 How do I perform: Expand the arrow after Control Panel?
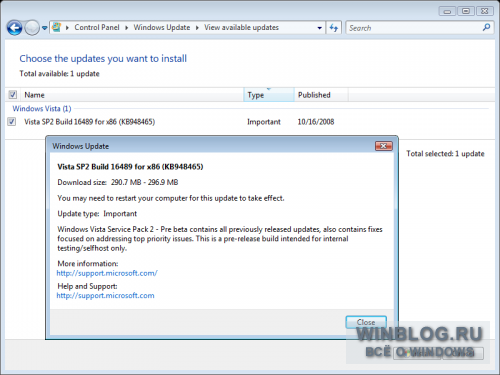pos(127,28)
